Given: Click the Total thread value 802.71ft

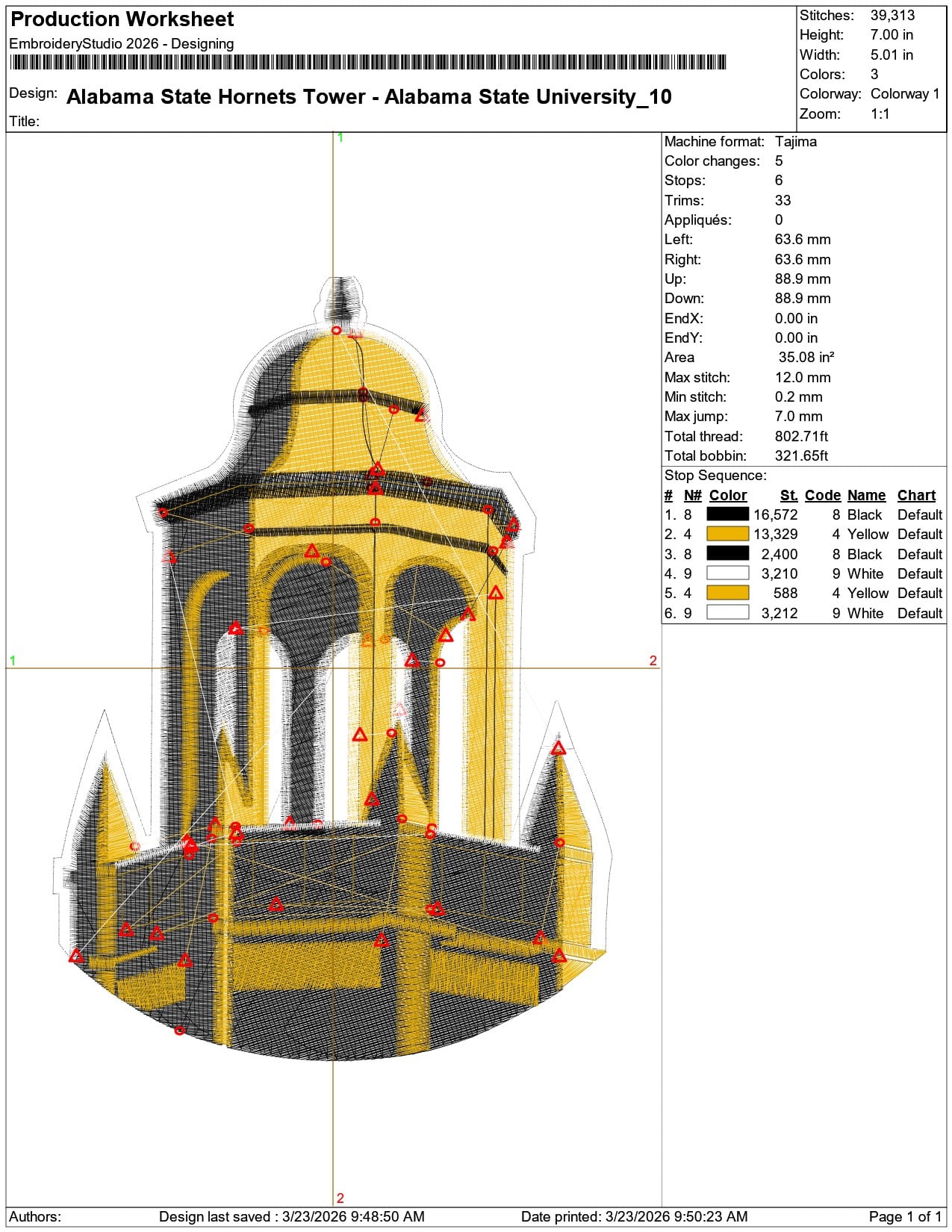Looking at the screenshot, I should [x=801, y=437].
